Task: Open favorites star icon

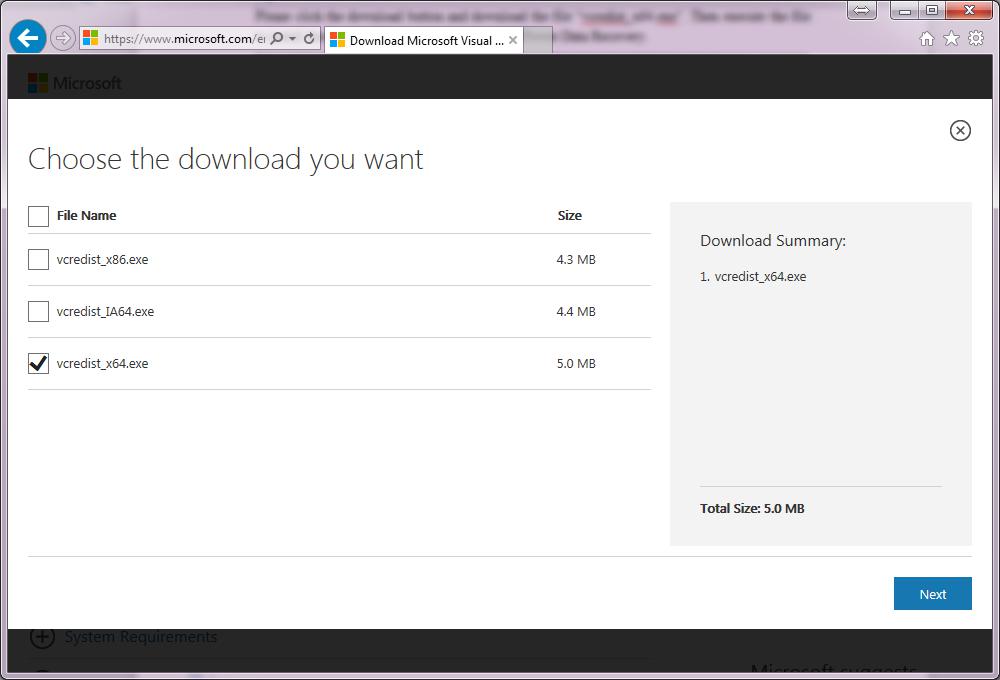Action: tap(951, 39)
